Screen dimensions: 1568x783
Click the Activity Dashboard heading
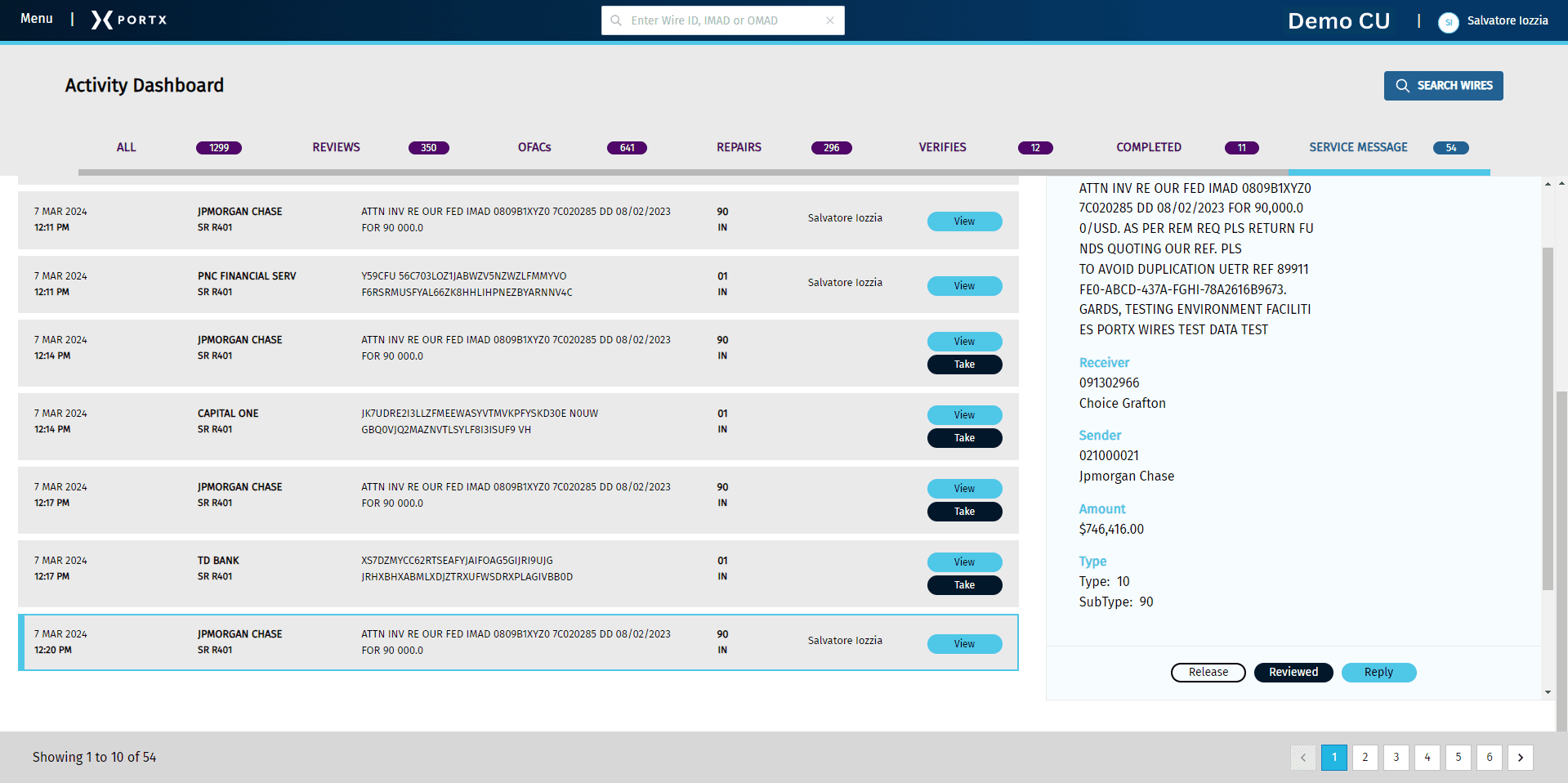click(x=144, y=85)
